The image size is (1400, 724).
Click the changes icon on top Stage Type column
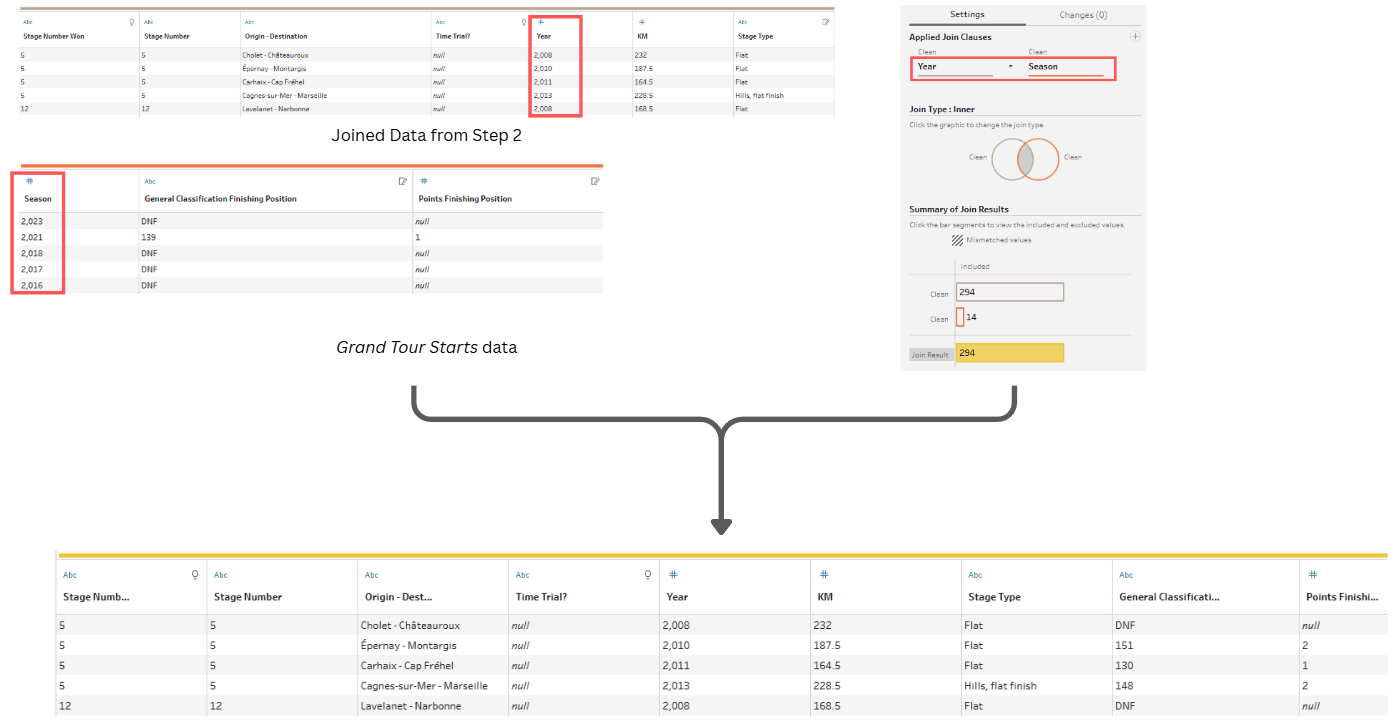(826, 21)
